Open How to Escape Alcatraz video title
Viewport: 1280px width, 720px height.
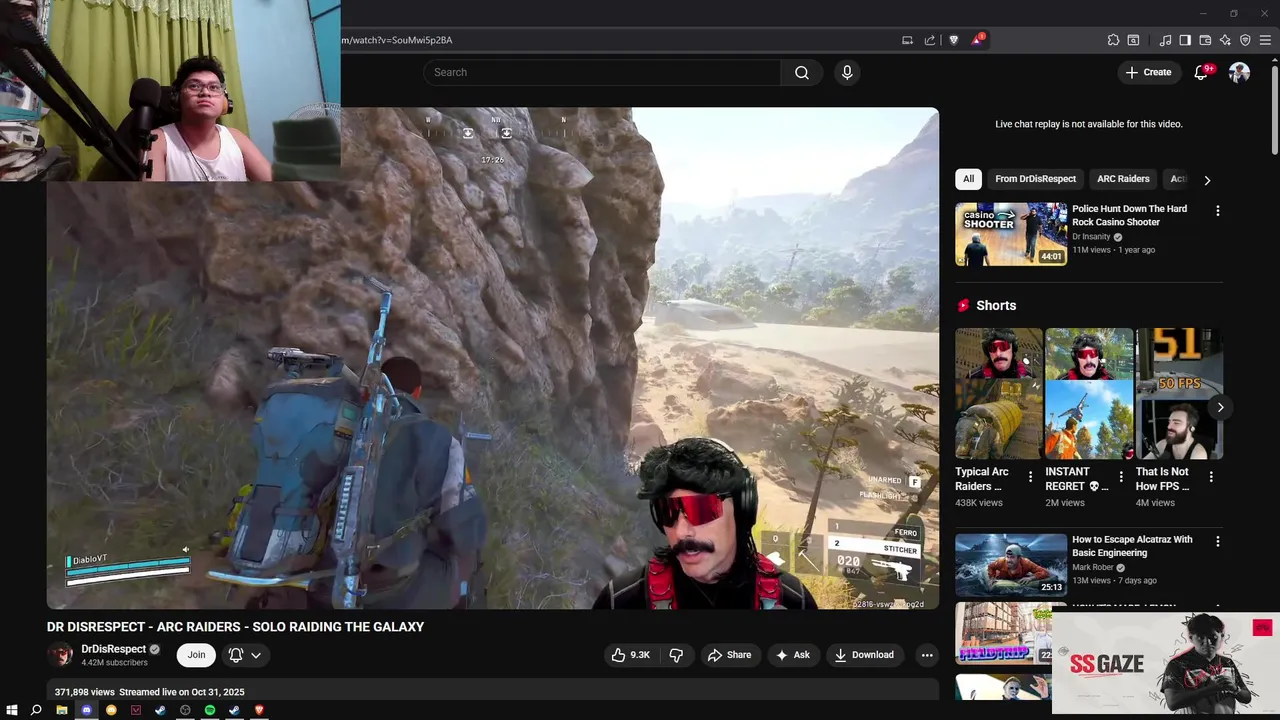click(x=1132, y=546)
